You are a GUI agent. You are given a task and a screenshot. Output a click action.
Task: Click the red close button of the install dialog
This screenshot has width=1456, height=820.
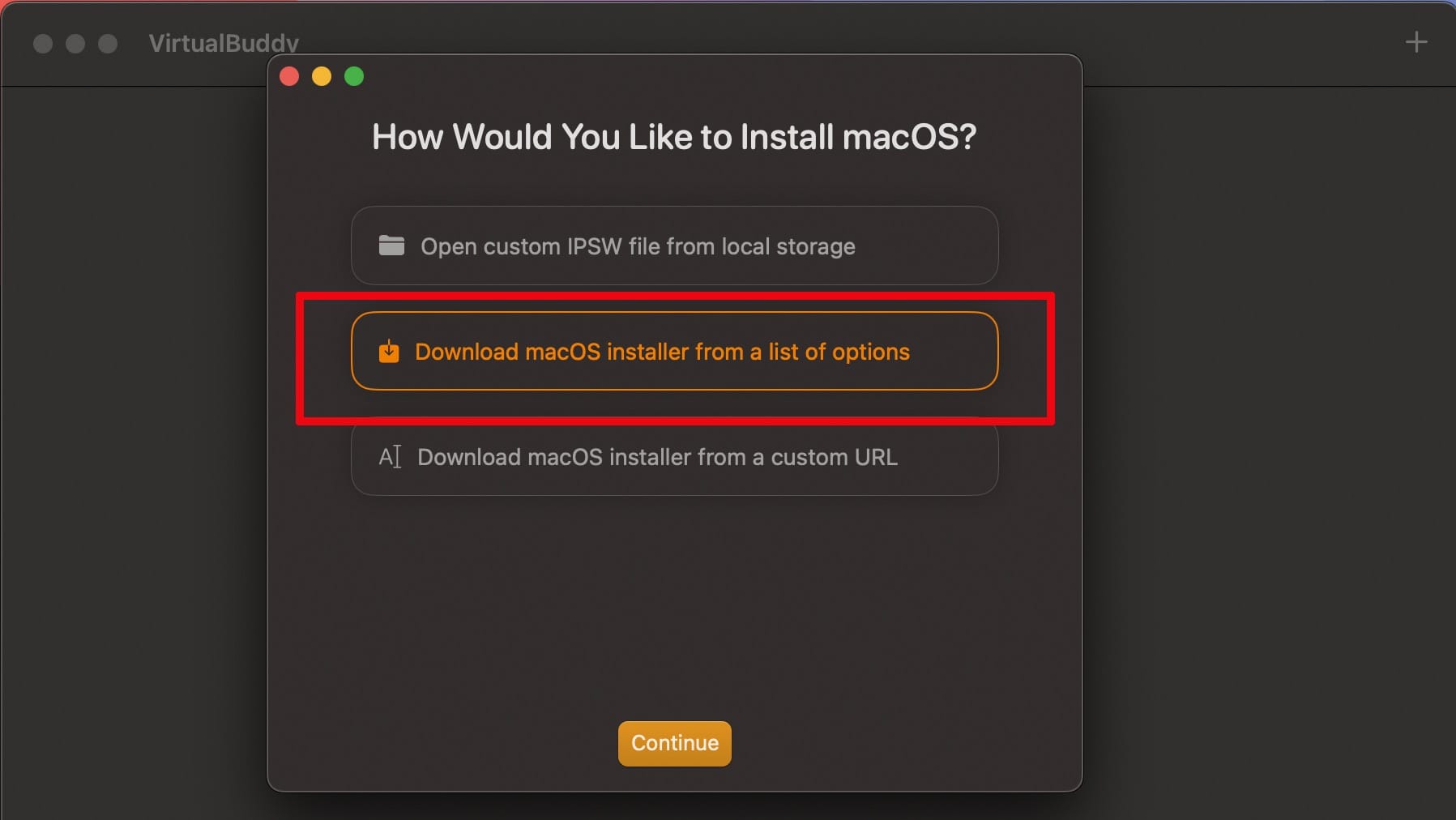coord(288,75)
